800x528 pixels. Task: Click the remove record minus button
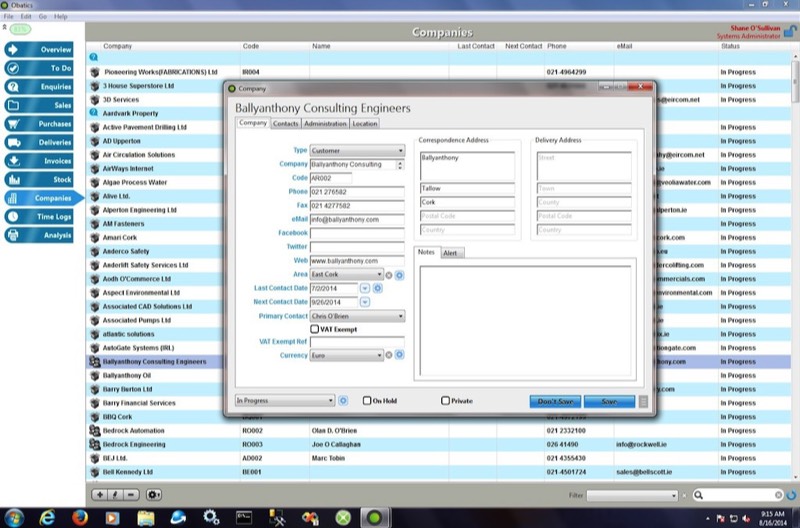[x=131, y=494]
